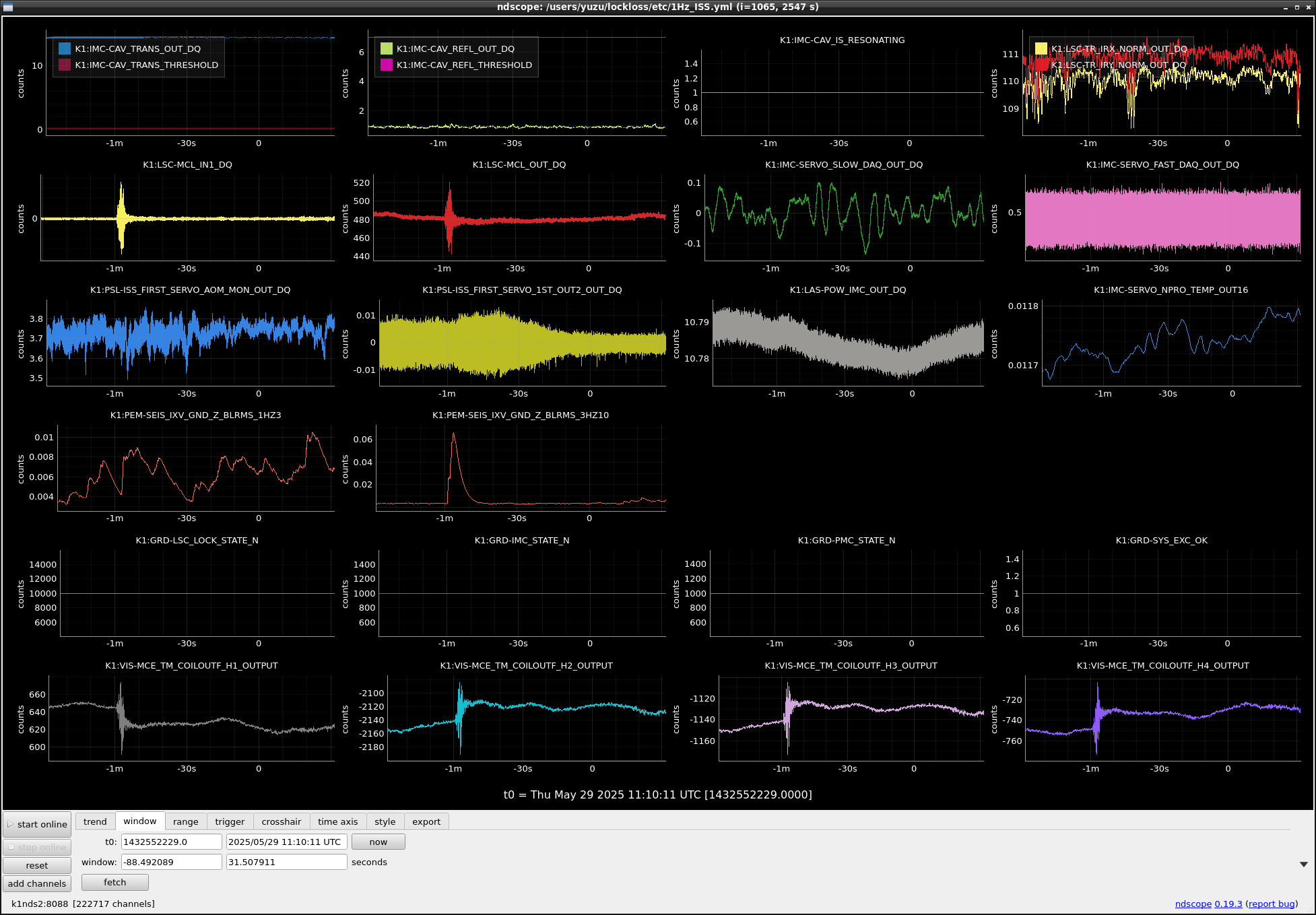1316x915 pixels.
Task: Open the 0.19.3 version link
Action: pyautogui.click(x=1228, y=904)
